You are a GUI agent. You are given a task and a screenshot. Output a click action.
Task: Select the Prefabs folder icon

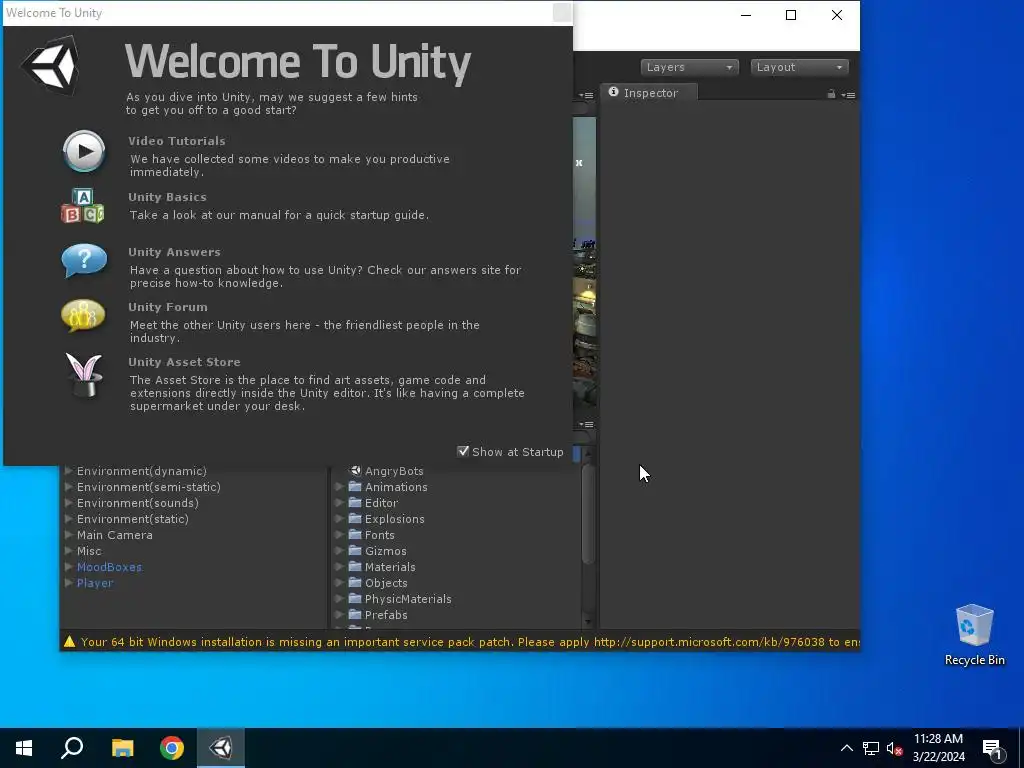(x=355, y=615)
